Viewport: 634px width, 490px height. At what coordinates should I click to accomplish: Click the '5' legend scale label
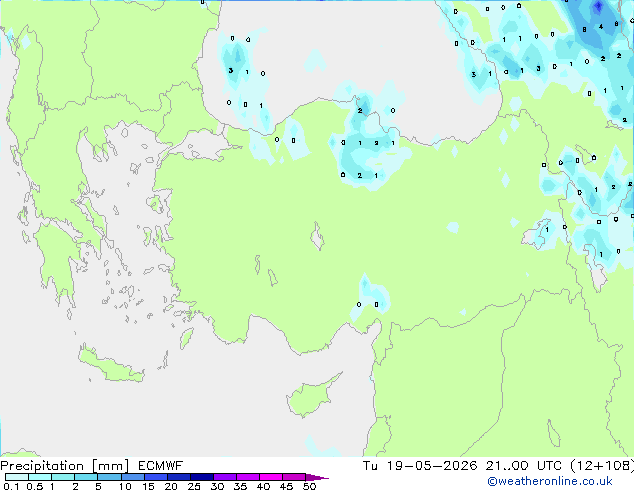tap(98, 486)
